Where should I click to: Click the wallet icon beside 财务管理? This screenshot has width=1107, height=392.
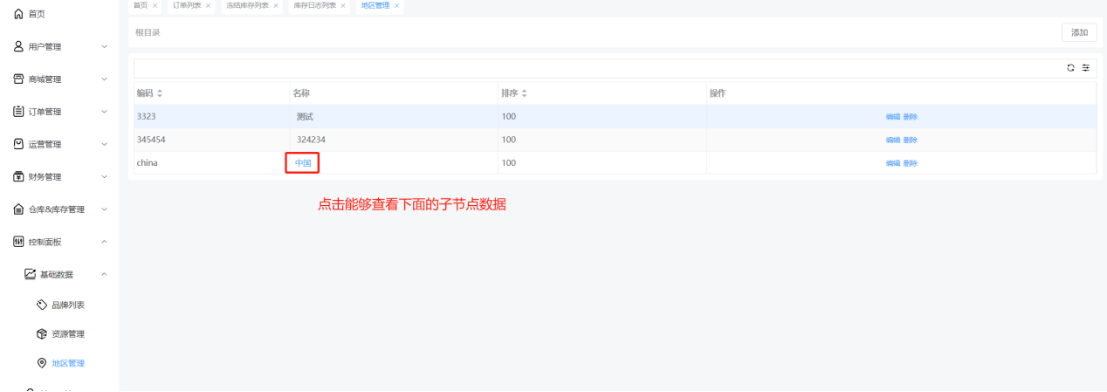[19, 177]
